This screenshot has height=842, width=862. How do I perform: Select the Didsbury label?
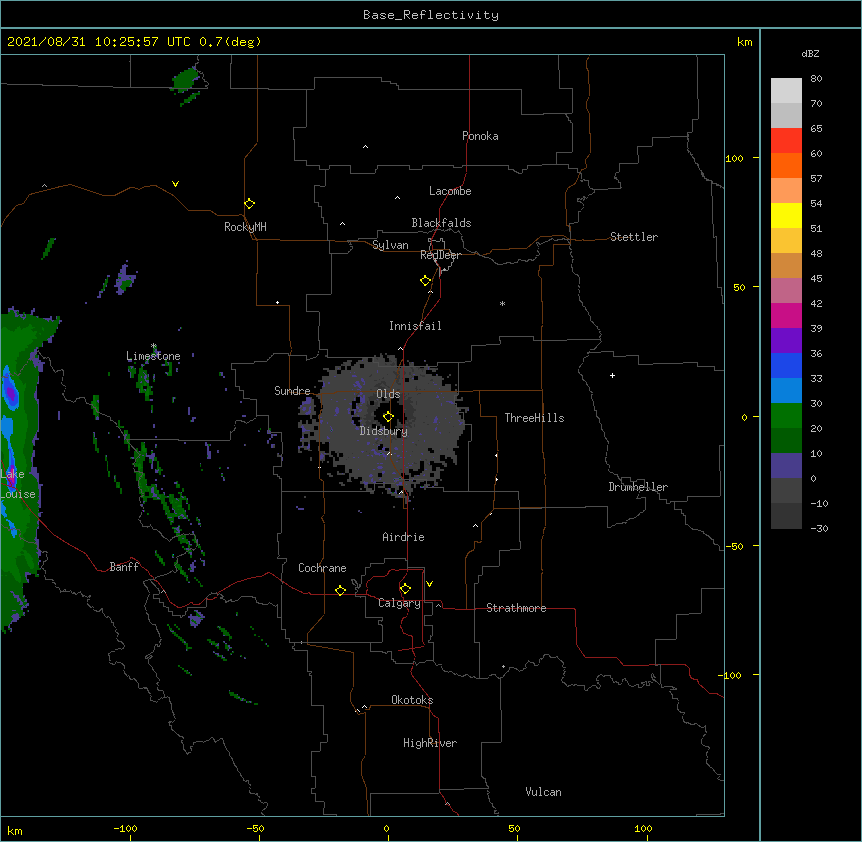coord(384,431)
